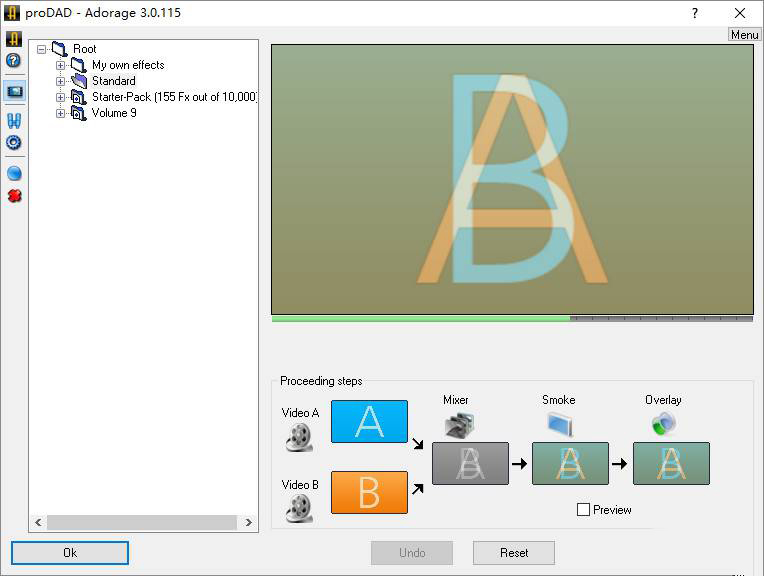
Task: Open the Menu button at top right
Action: (744, 35)
